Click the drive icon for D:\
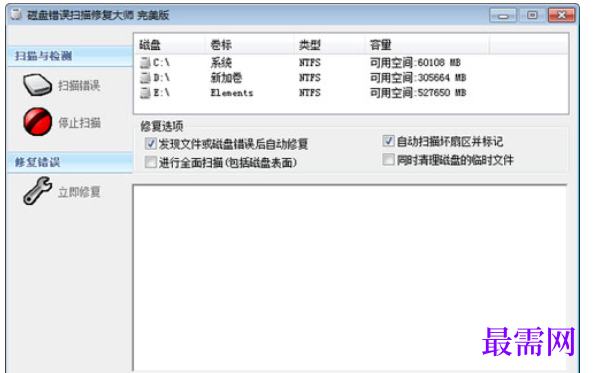 click(145, 78)
